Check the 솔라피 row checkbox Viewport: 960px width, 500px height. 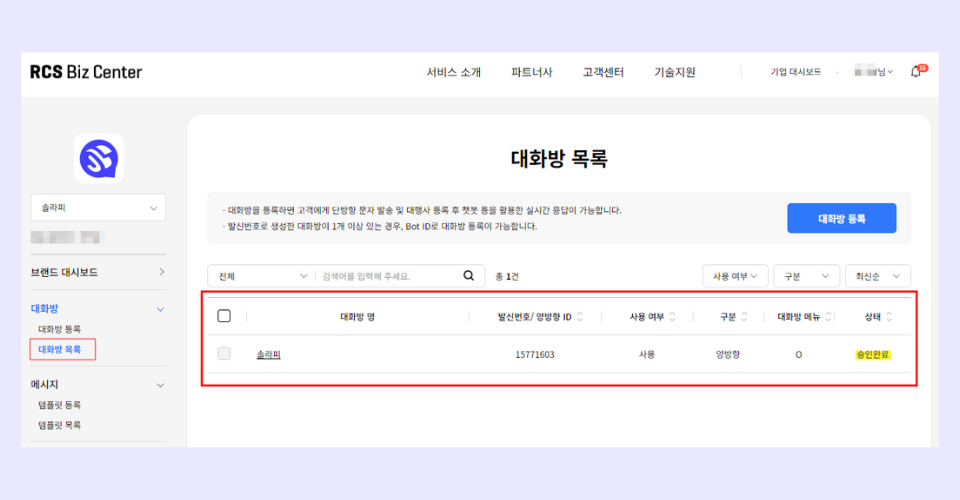click(224, 354)
